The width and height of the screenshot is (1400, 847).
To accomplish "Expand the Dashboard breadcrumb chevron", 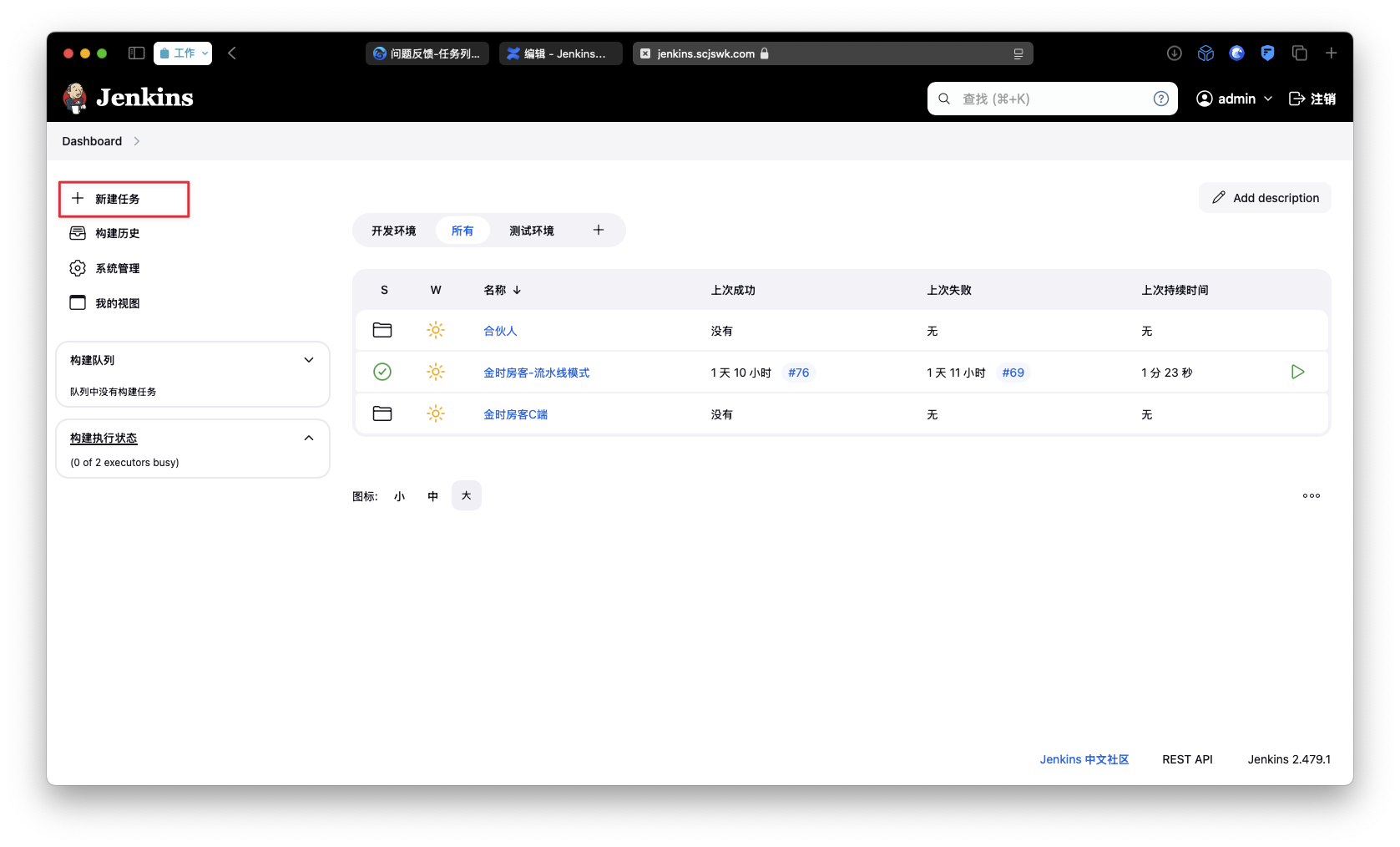I will click(137, 141).
